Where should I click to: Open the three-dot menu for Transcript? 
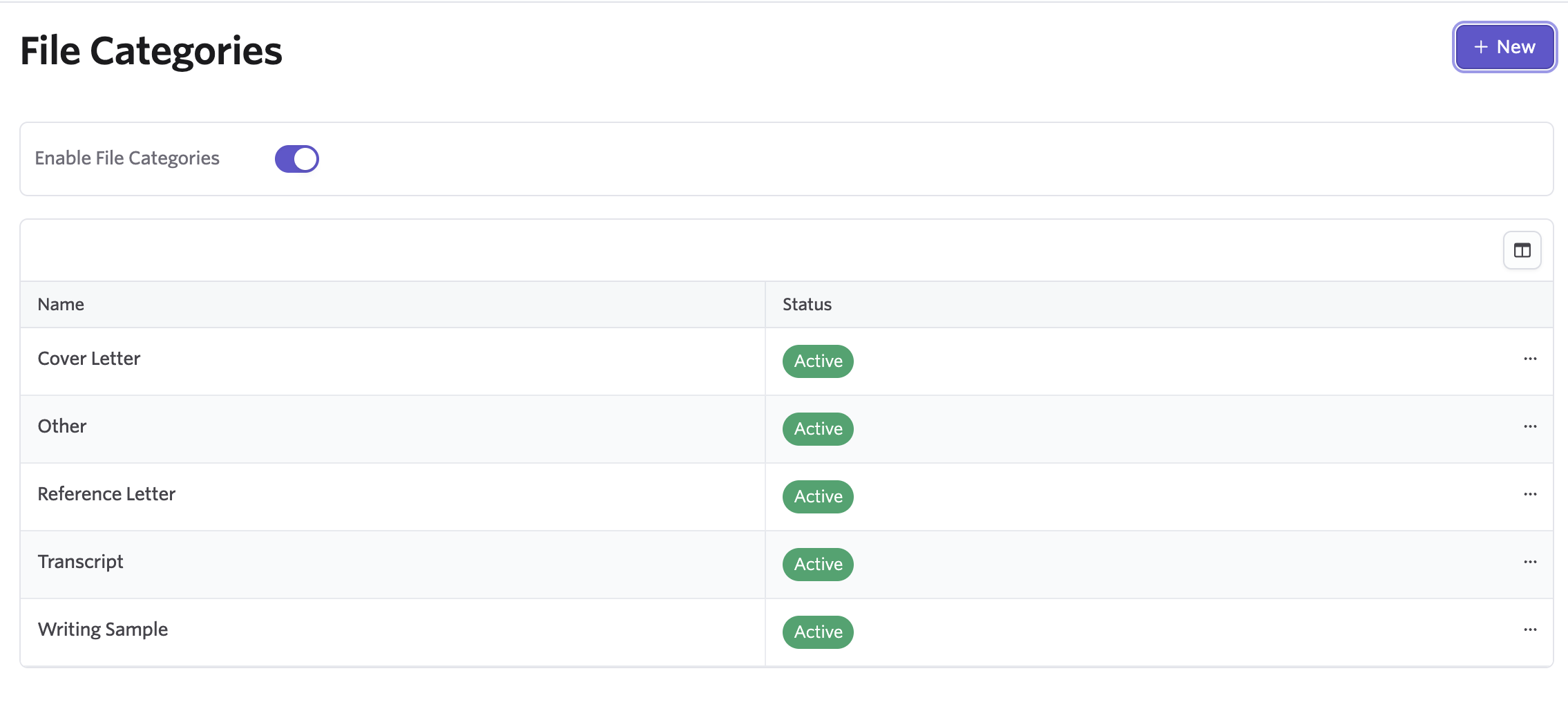(1530, 562)
